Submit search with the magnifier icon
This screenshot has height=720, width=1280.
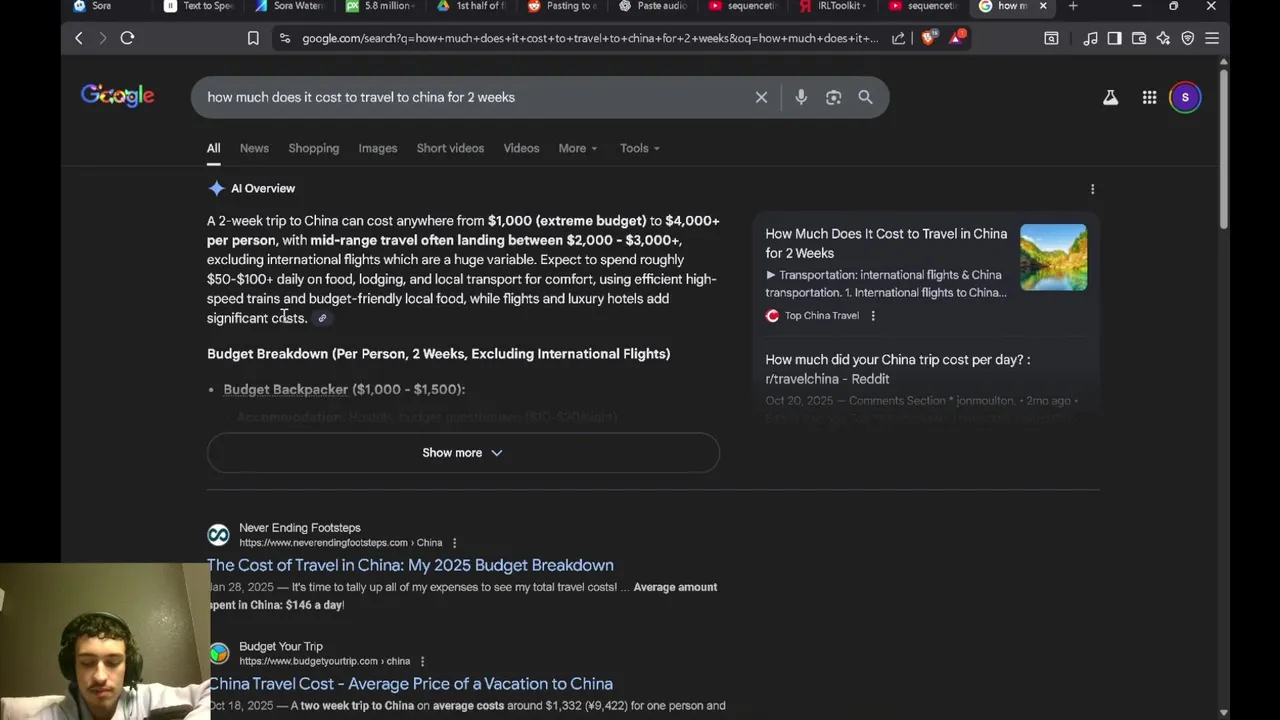click(x=865, y=97)
